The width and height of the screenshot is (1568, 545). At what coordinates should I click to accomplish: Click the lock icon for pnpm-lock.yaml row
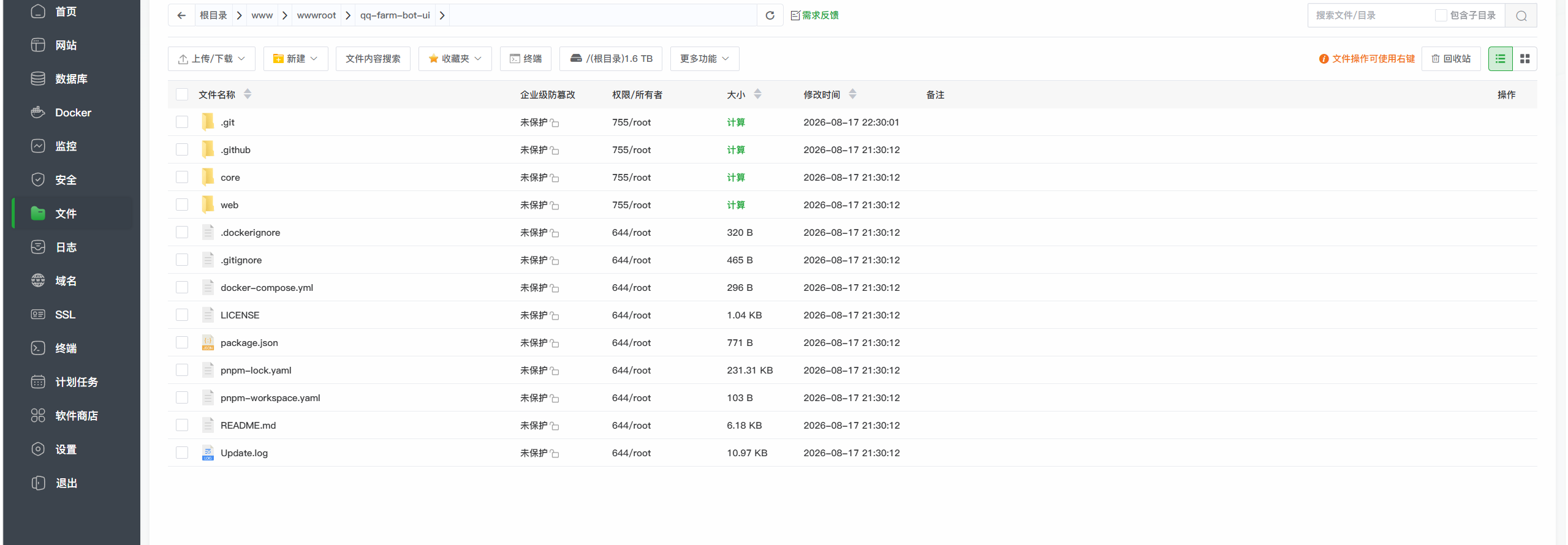[555, 371]
